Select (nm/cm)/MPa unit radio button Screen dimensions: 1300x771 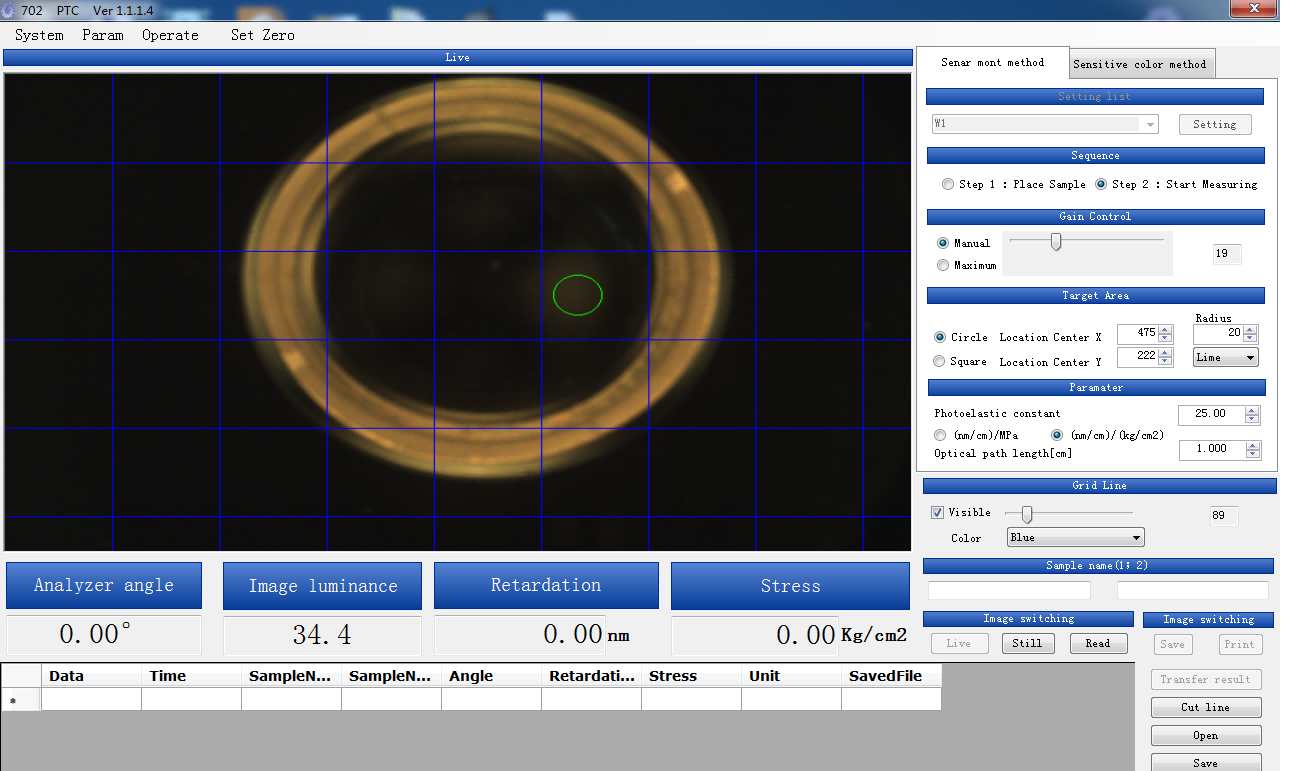[940, 435]
